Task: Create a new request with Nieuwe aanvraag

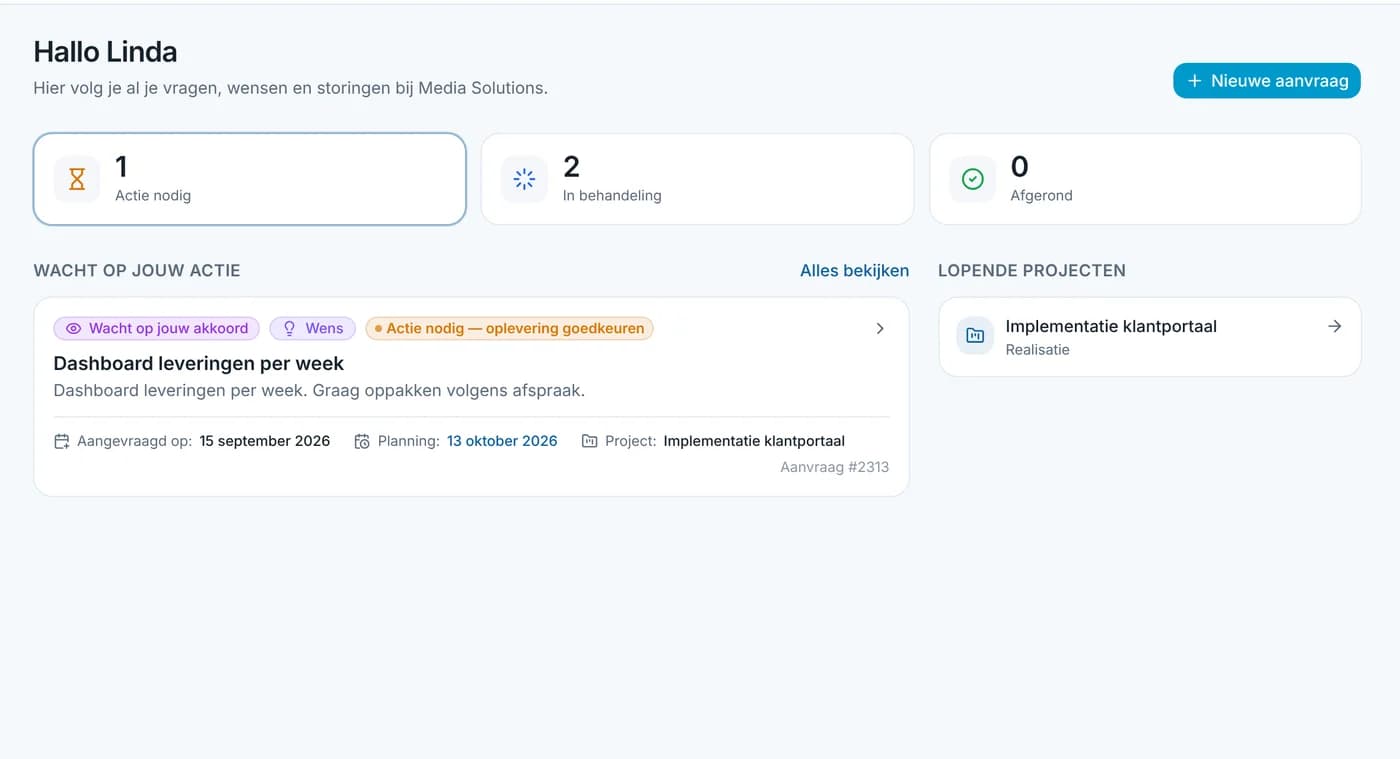Action: (1267, 81)
